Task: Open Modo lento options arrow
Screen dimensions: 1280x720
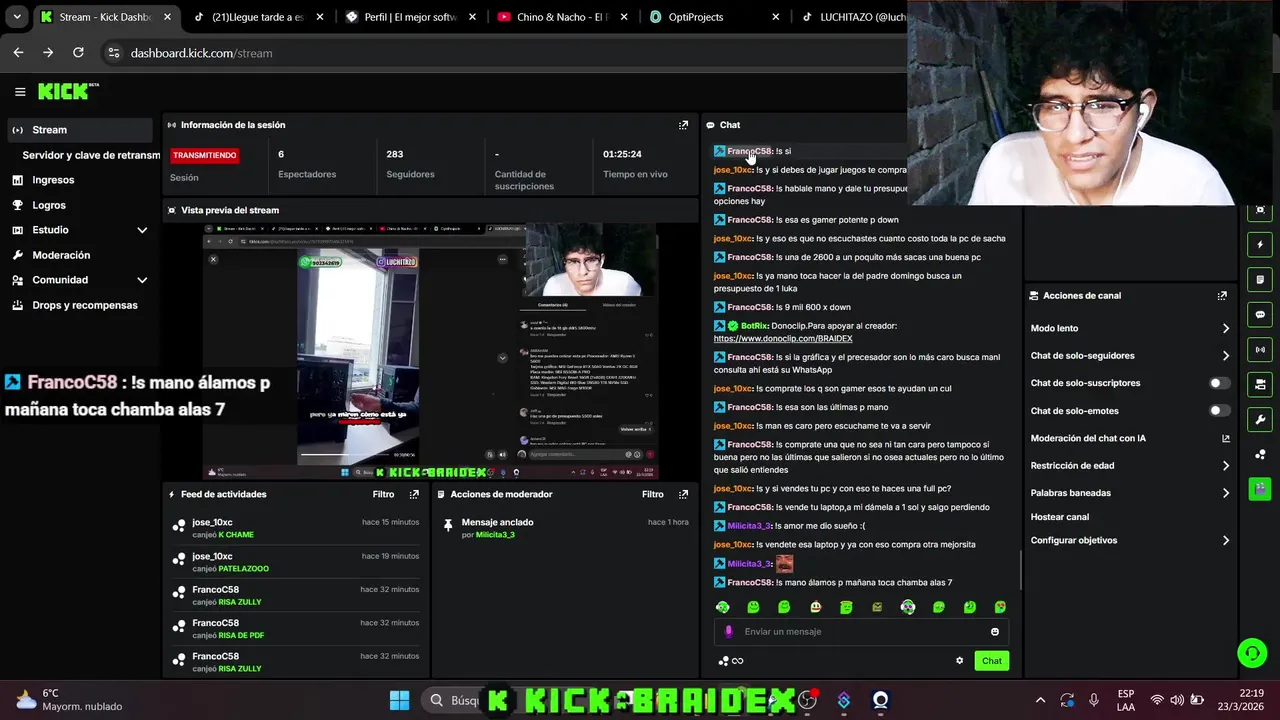Action: (x=1226, y=329)
